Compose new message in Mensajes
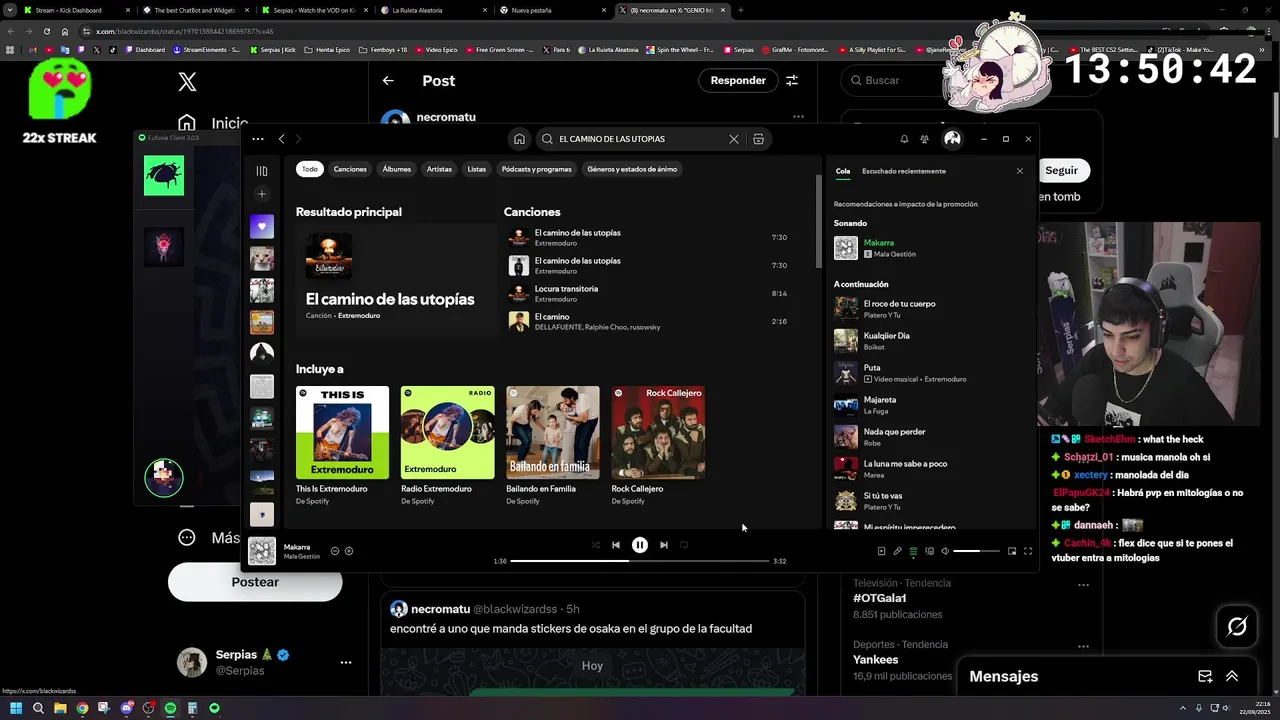The height and width of the screenshot is (720, 1280). point(1205,676)
